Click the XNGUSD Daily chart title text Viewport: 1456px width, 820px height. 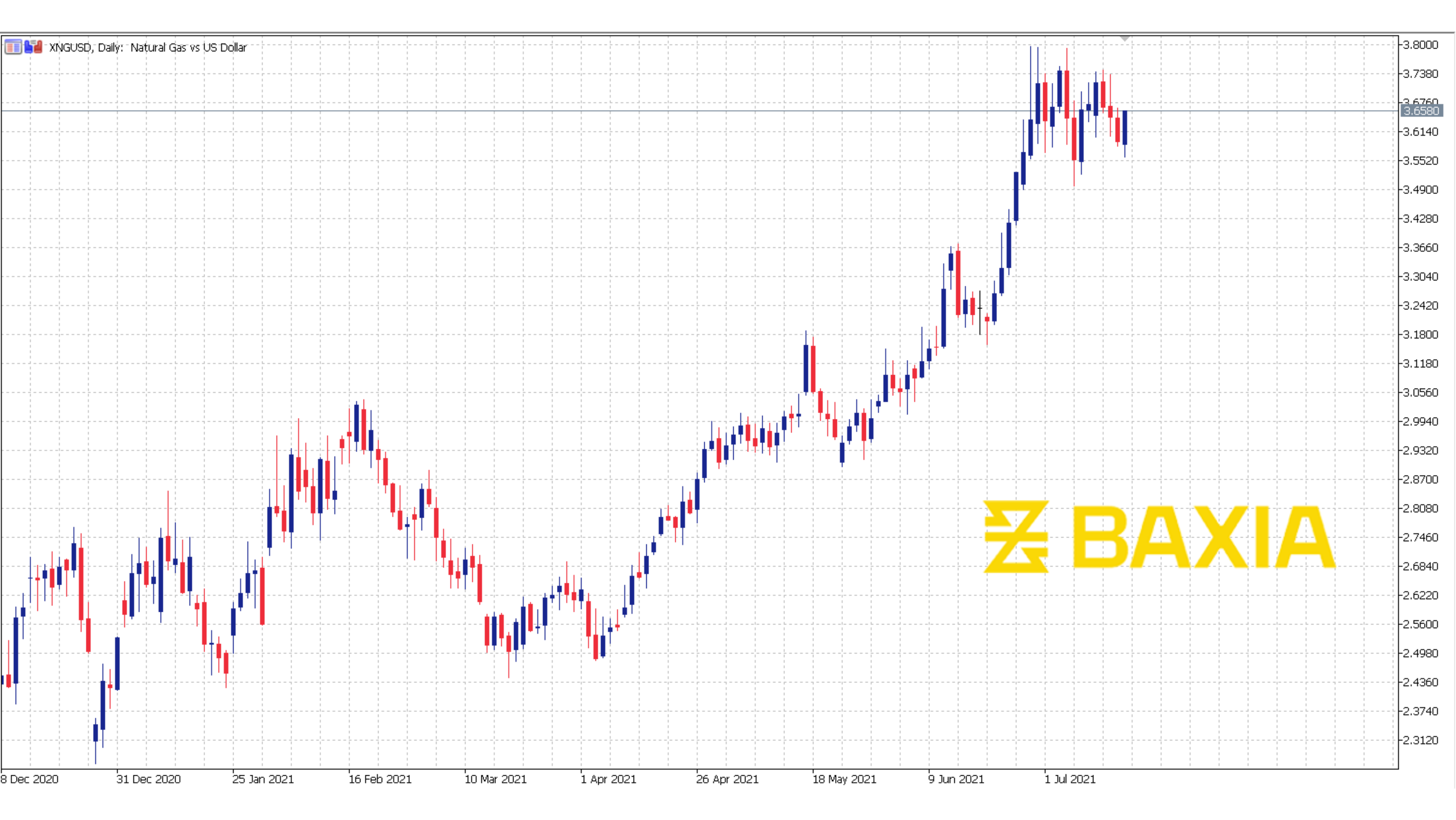(x=147, y=47)
